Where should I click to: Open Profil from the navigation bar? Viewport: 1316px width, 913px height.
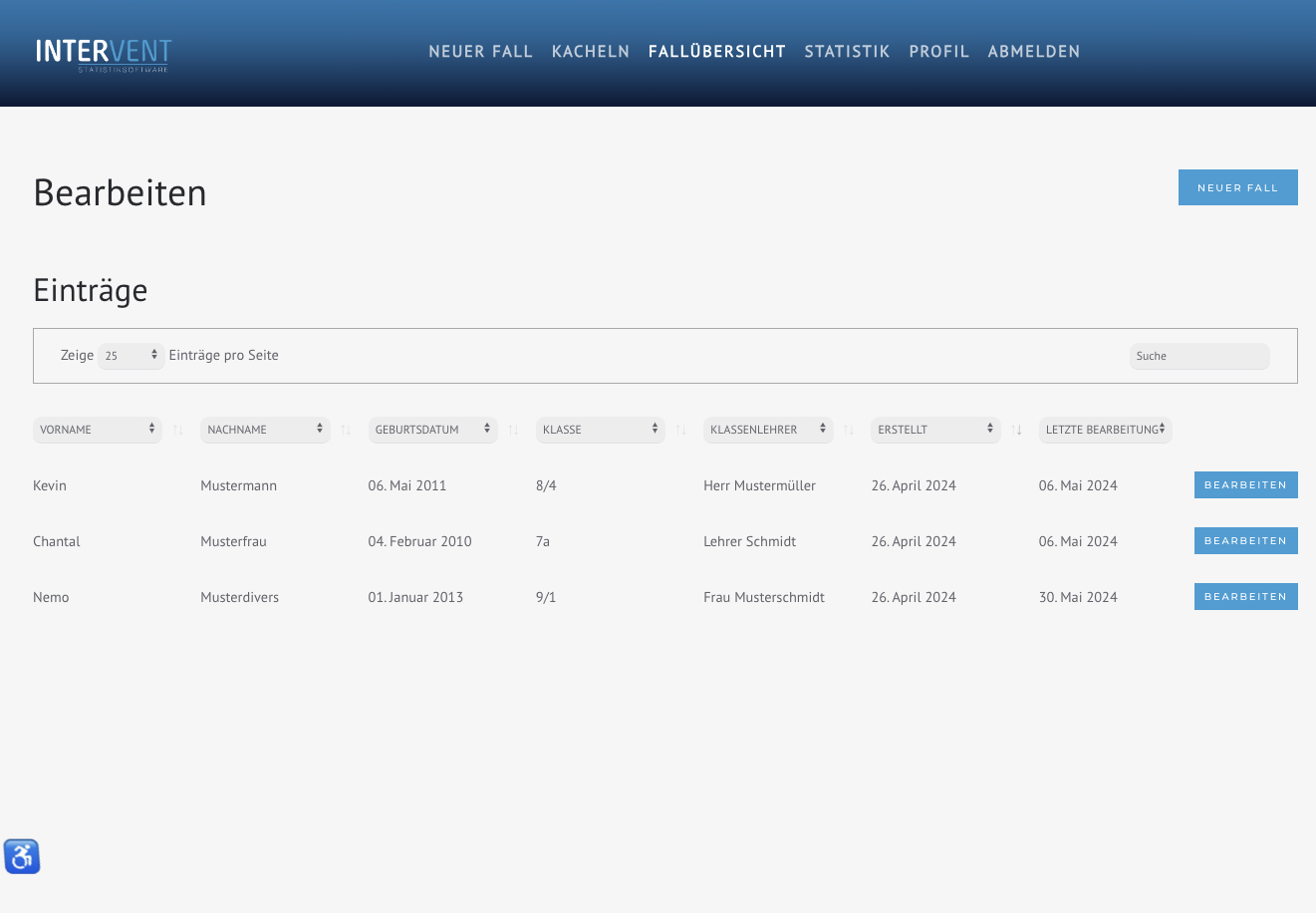coord(938,52)
